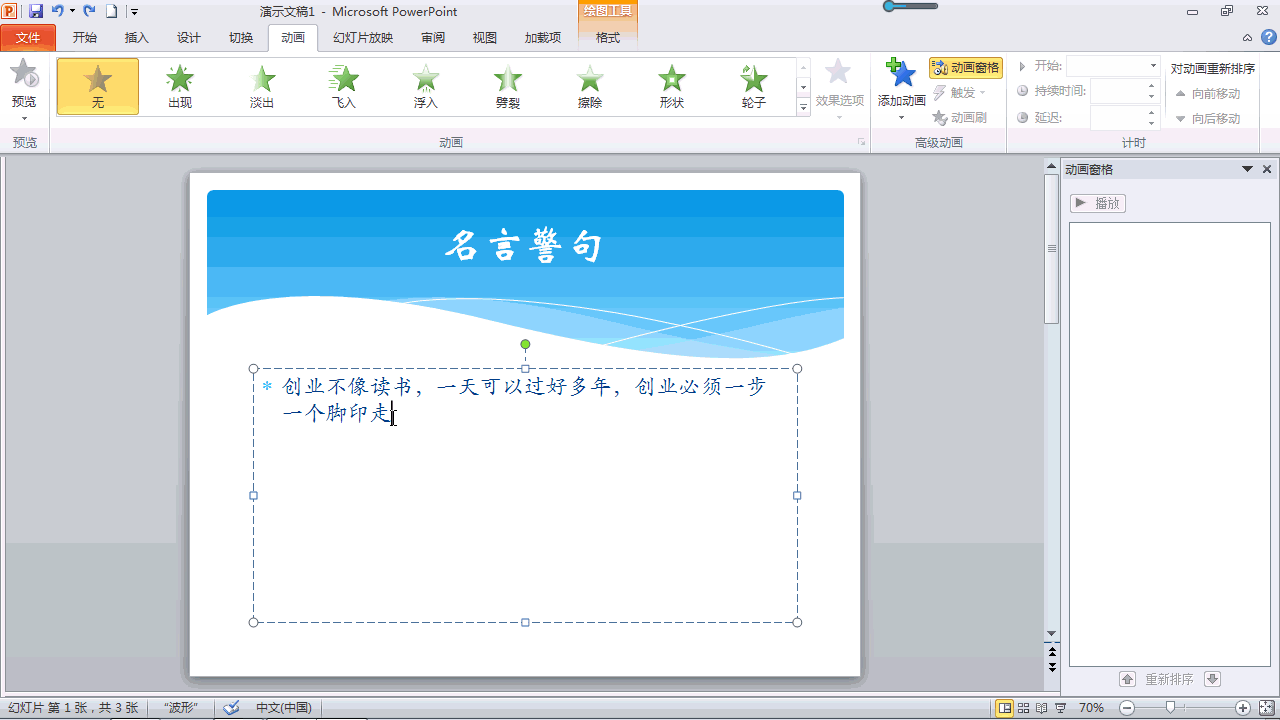This screenshot has width=1280, height=720.
Task: Toggle Reading View from the status bar
Action: click(1043, 707)
